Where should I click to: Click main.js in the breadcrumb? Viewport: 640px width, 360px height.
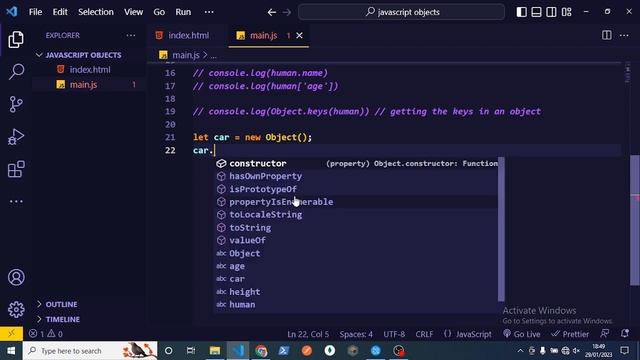point(186,55)
